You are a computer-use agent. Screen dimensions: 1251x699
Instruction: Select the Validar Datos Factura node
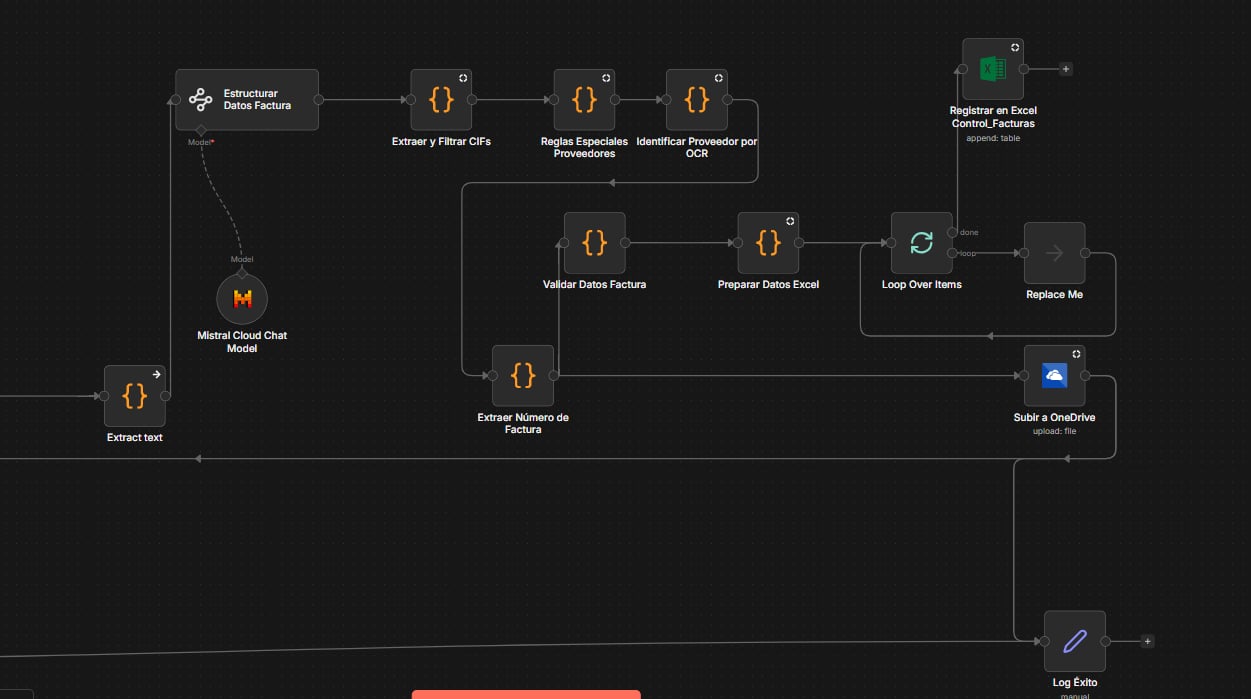(594, 243)
